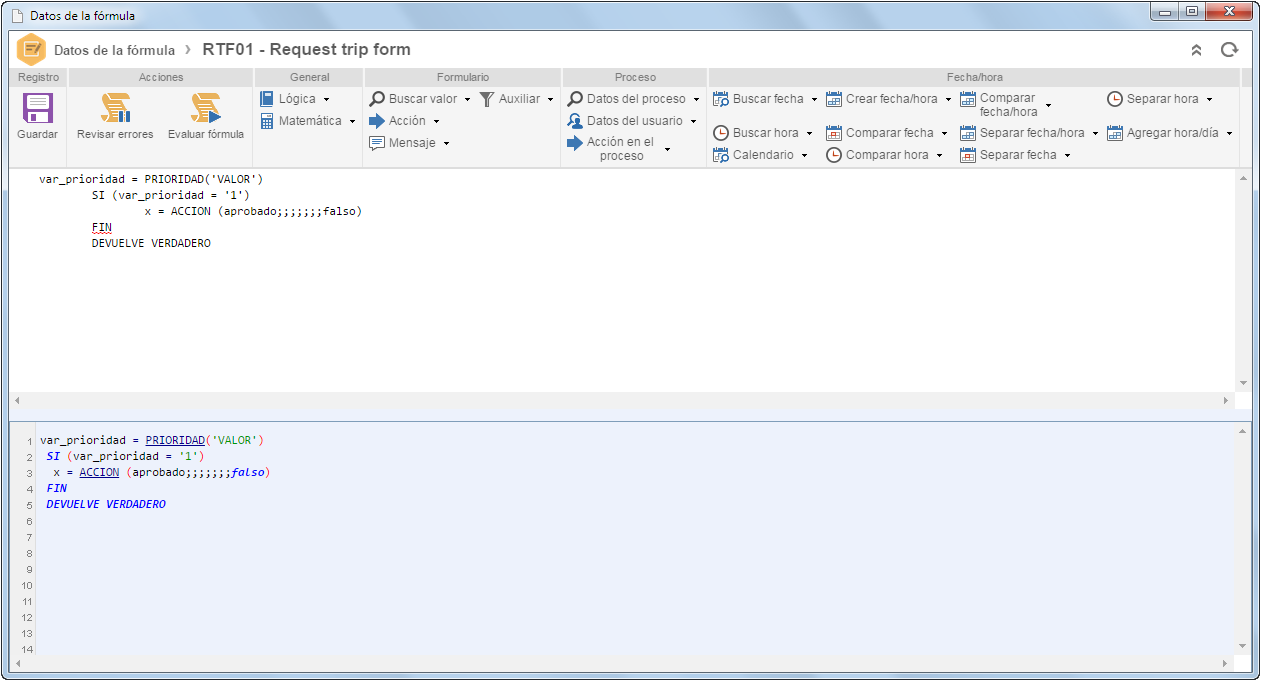Image resolution: width=1261 pixels, height=681 pixels.
Task: Expand the Datos del usuario dropdown arrow
Action: click(x=693, y=122)
